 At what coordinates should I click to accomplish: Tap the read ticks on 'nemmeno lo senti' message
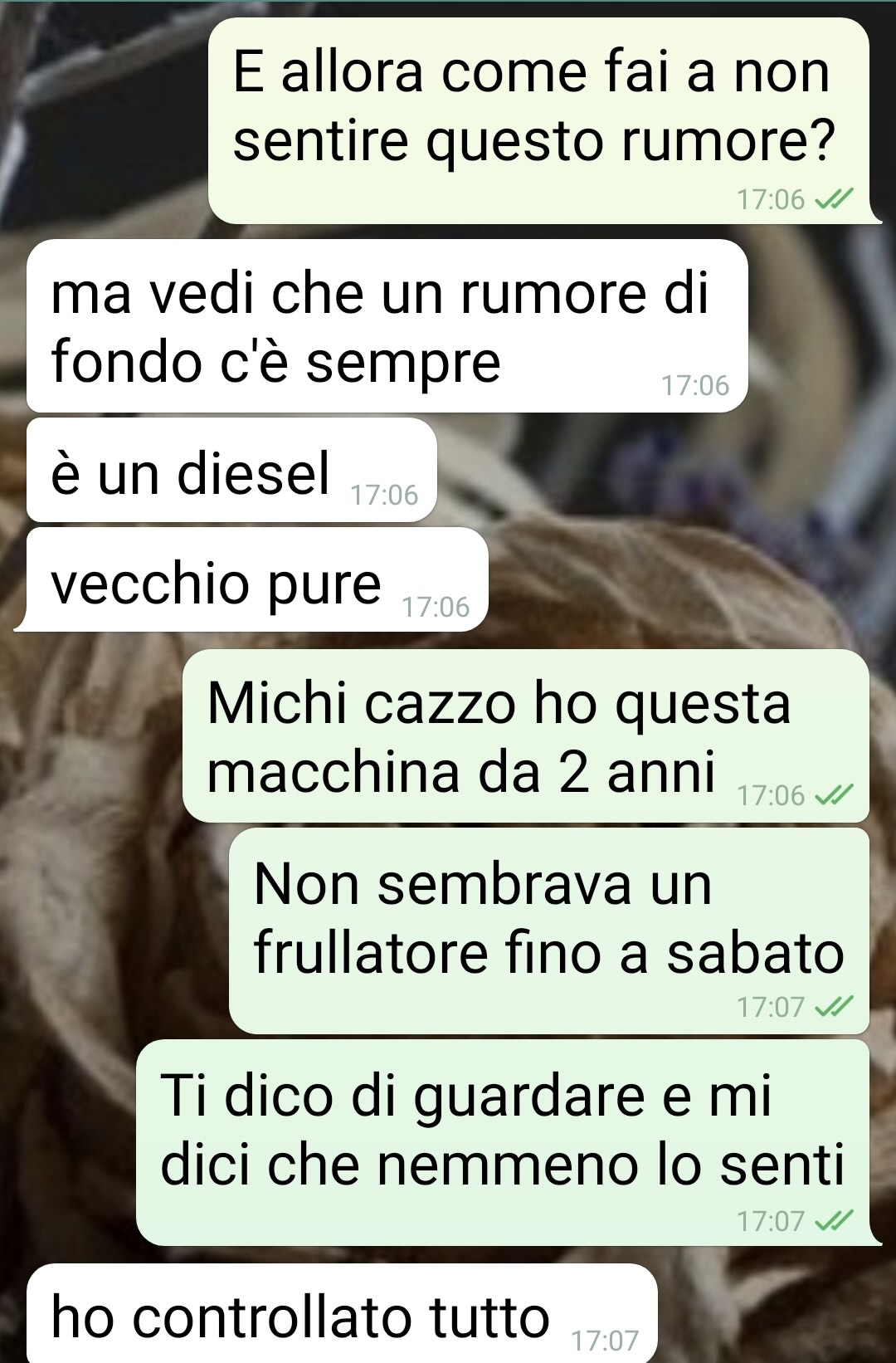coord(834,1220)
